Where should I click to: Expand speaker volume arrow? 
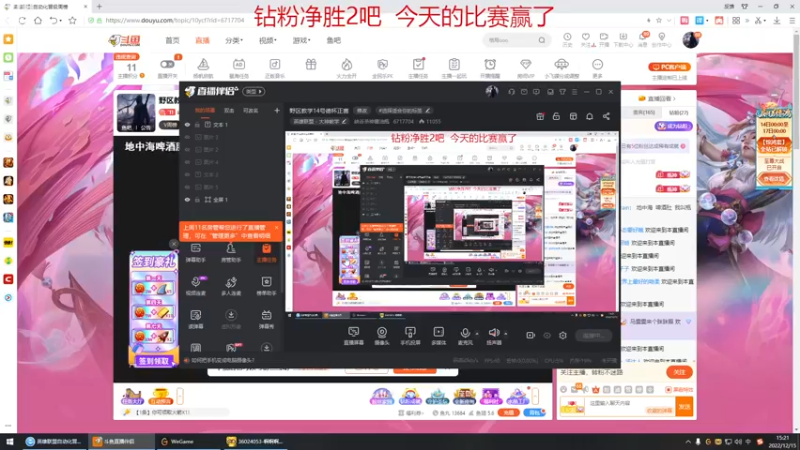[506, 334]
